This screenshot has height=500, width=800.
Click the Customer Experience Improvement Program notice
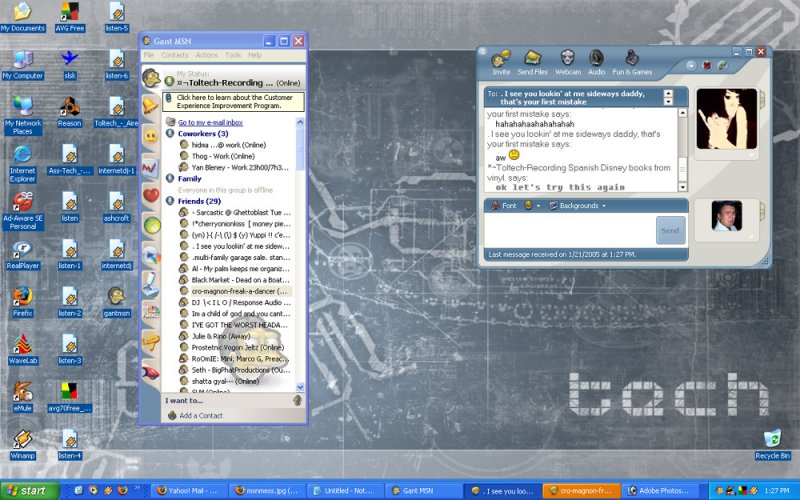pyautogui.click(x=234, y=102)
